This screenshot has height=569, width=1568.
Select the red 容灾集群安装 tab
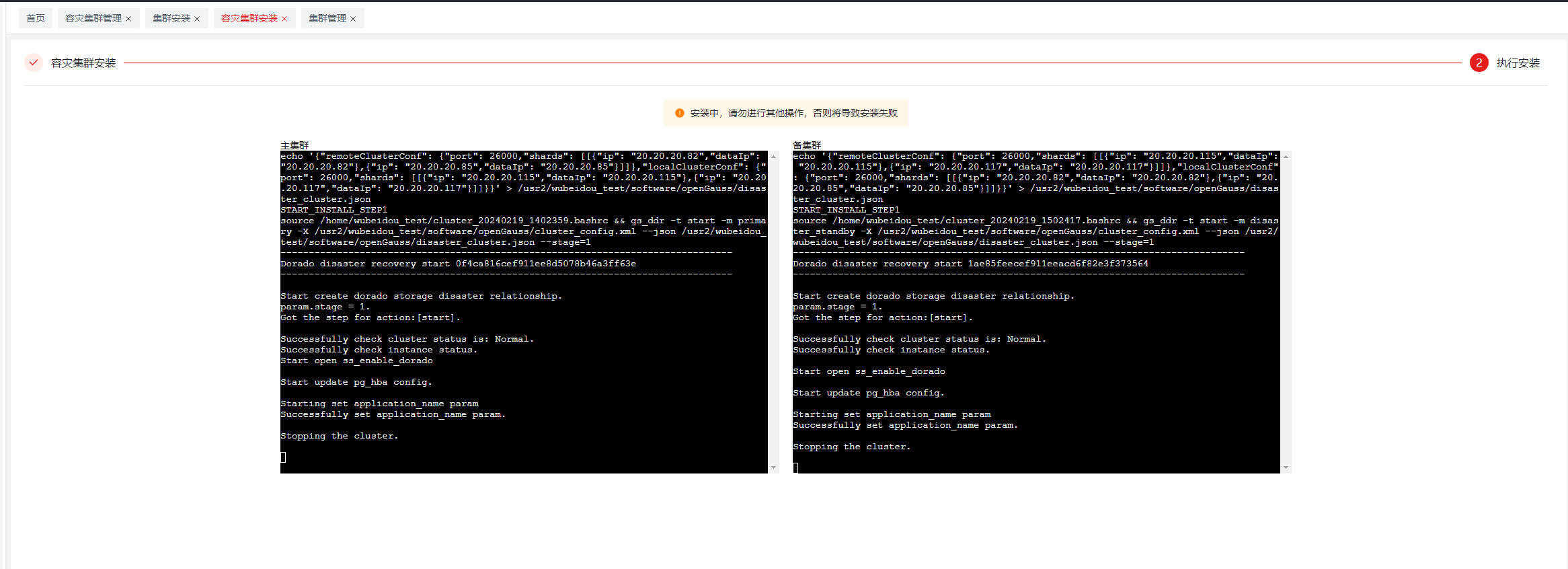point(249,18)
